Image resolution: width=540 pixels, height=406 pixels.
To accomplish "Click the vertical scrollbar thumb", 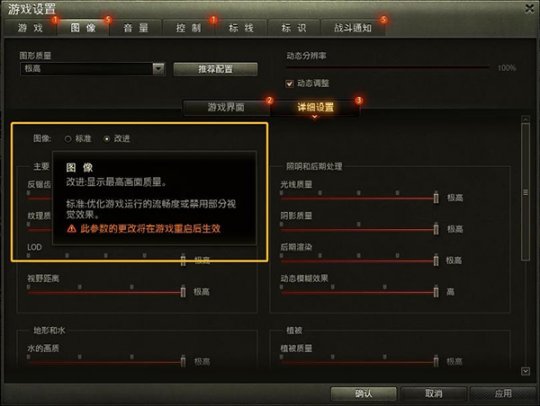I will pos(525,192).
